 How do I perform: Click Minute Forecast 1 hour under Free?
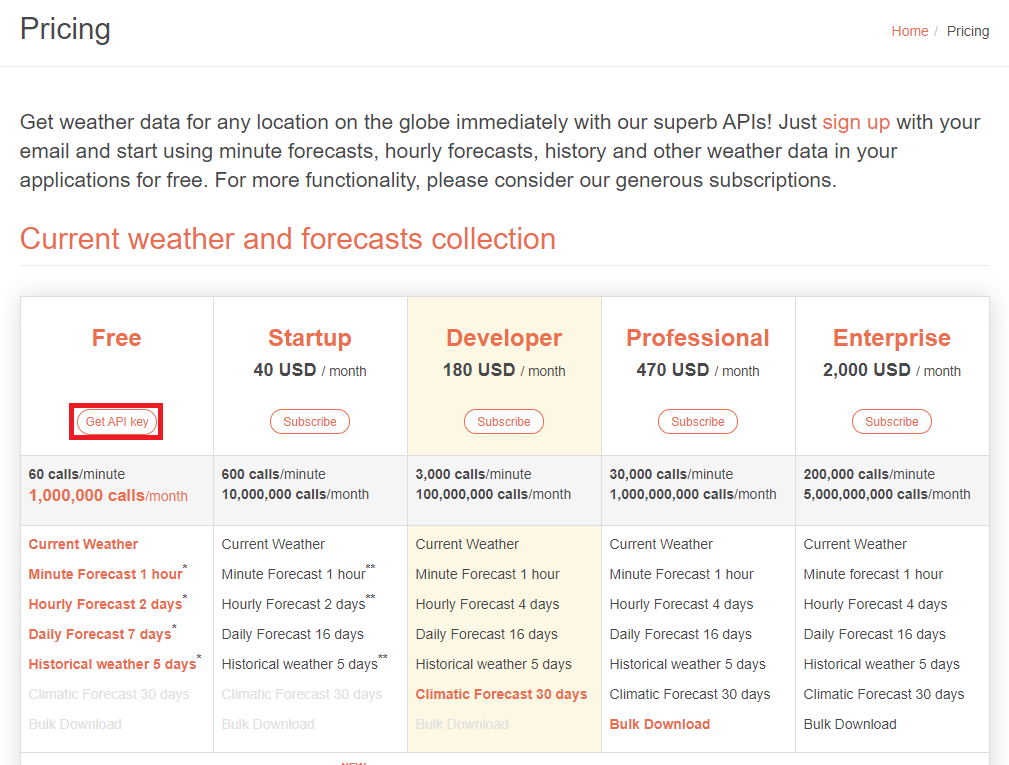tap(104, 574)
